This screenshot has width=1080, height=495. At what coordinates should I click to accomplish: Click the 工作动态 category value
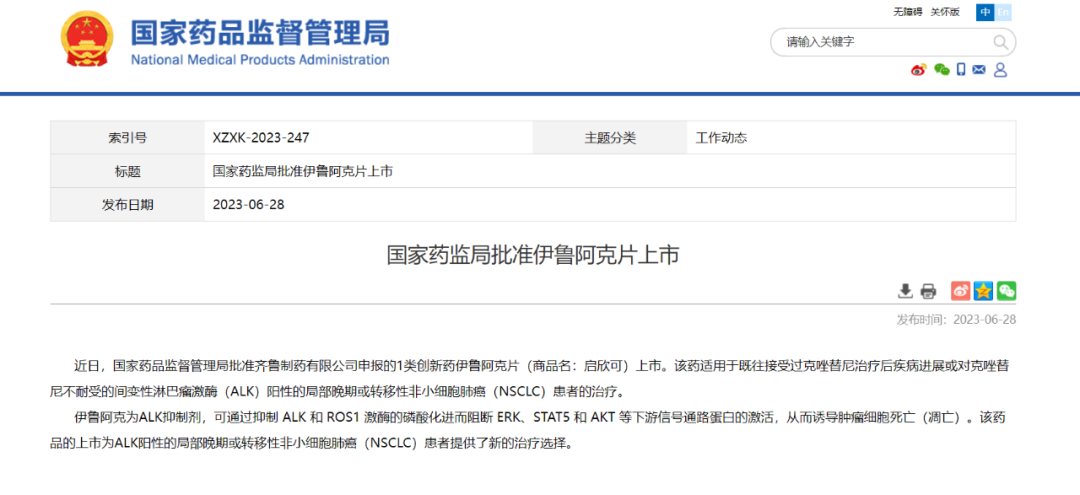pyautogui.click(x=721, y=138)
